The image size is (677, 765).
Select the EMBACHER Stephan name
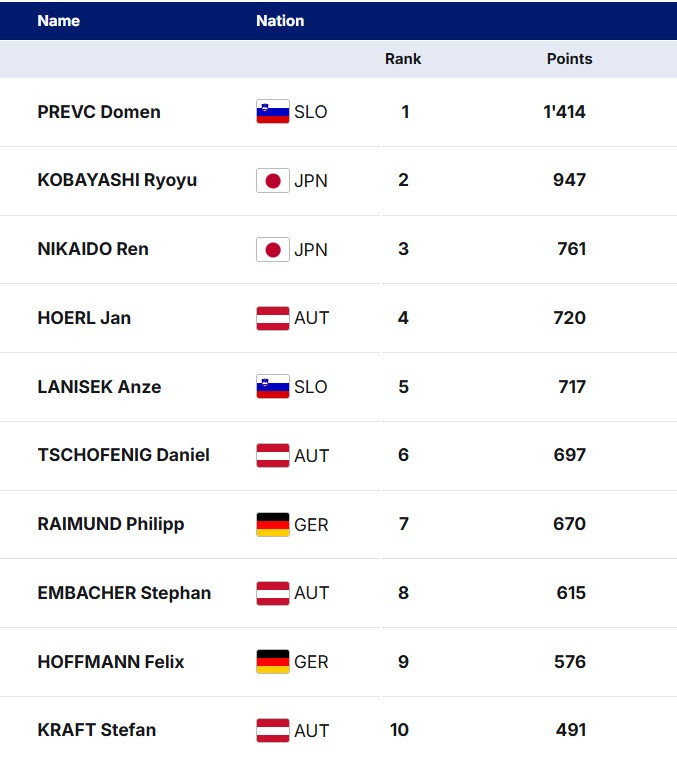(124, 593)
